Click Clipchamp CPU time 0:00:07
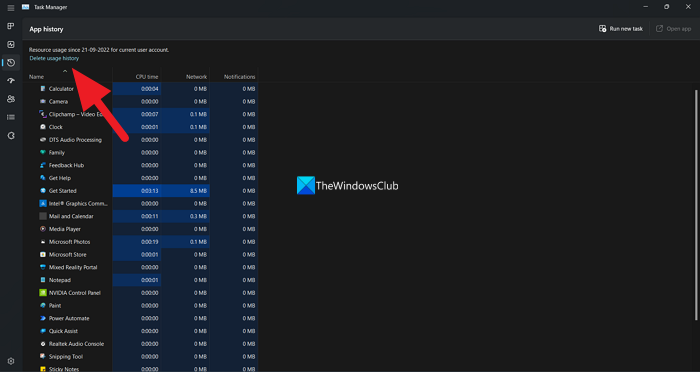 click(137, 114)
